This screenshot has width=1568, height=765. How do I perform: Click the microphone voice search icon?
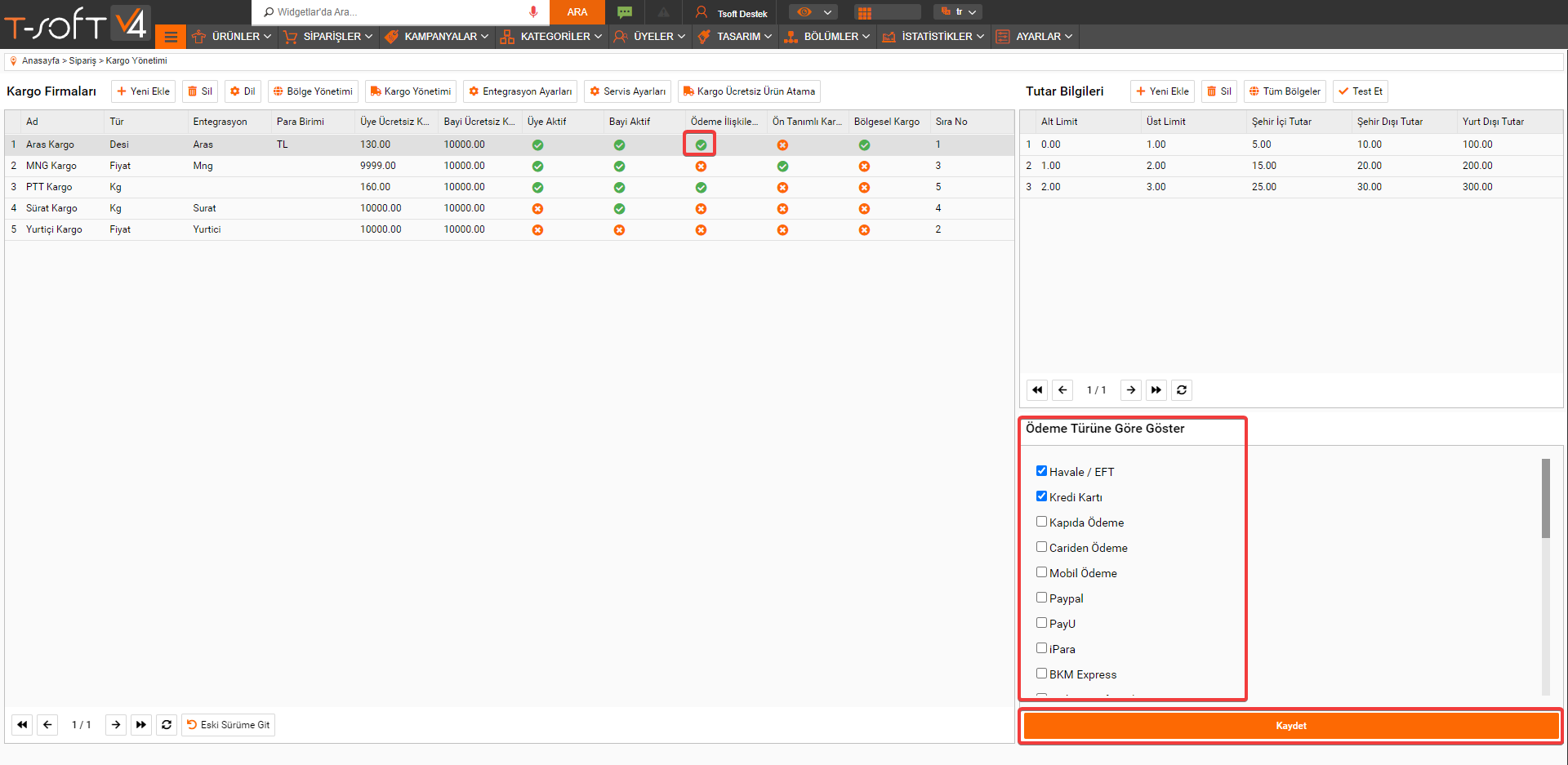click(533, 12)
